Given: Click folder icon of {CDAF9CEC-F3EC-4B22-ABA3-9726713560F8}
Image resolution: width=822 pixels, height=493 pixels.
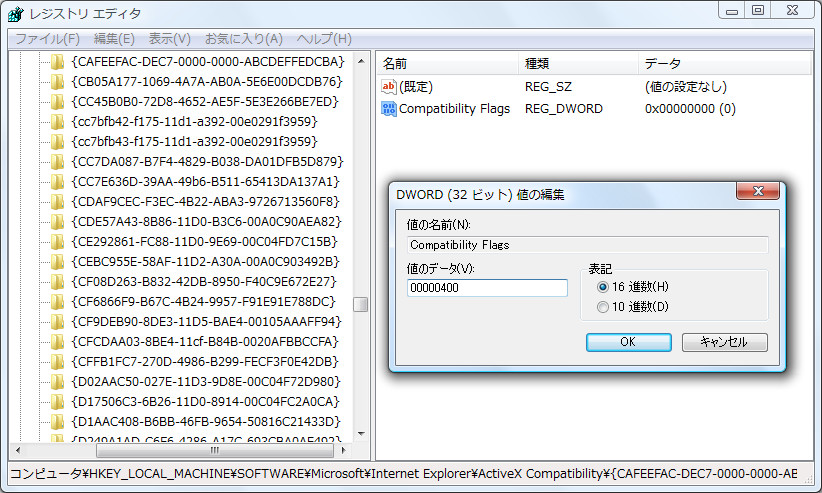Looking at the screenshot, I should pos(57,202).
